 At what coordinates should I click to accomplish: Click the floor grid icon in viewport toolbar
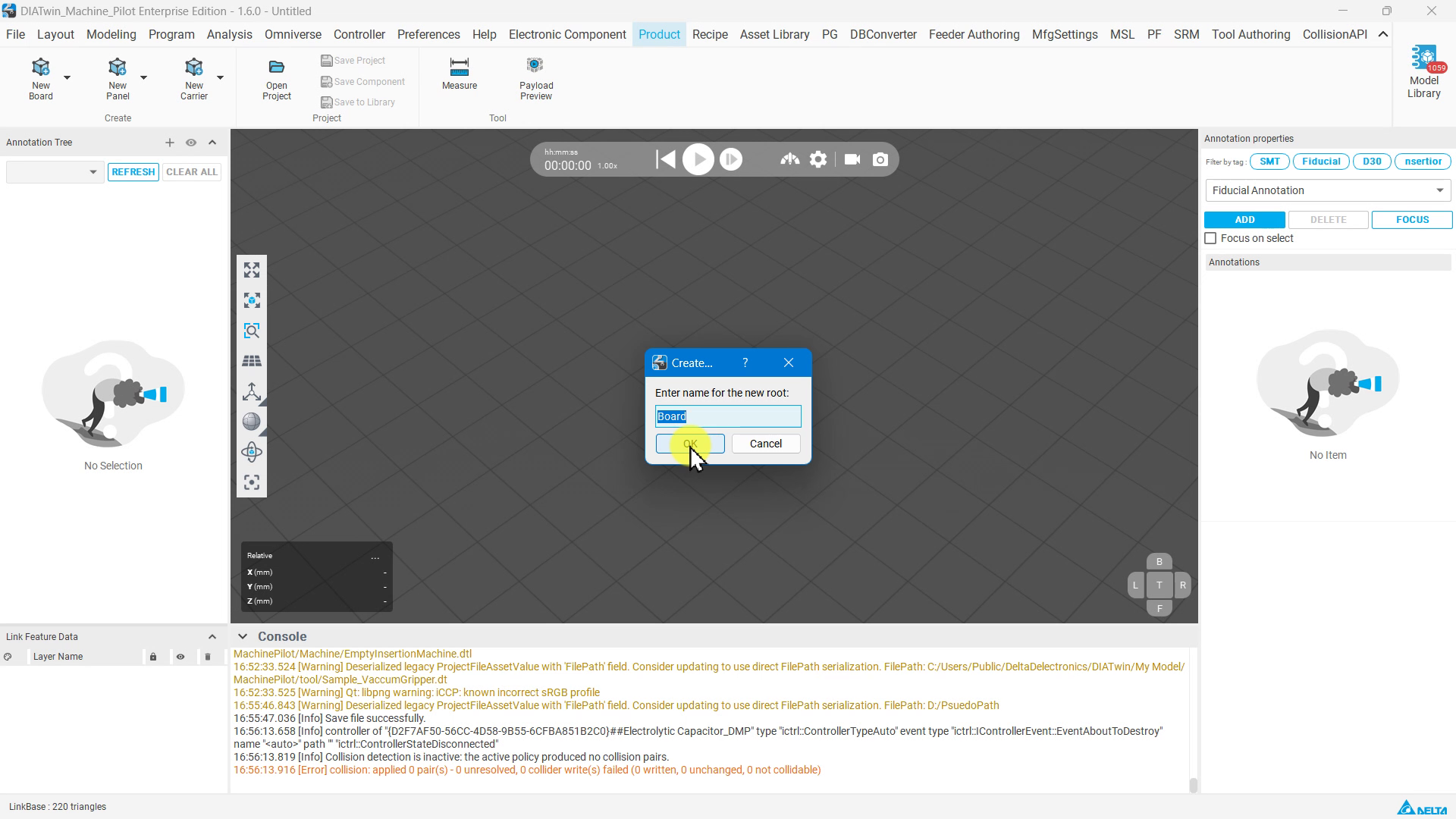(x=252, y=361)
